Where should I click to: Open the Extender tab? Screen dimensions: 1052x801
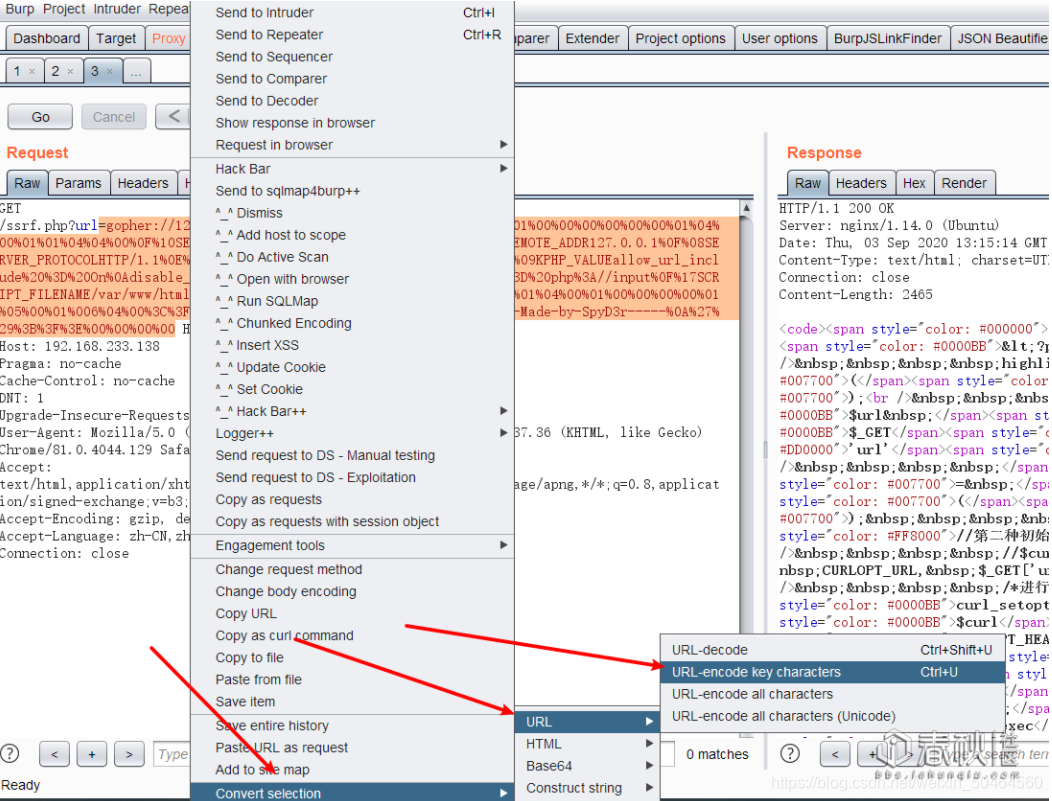(x=592, y=38)
